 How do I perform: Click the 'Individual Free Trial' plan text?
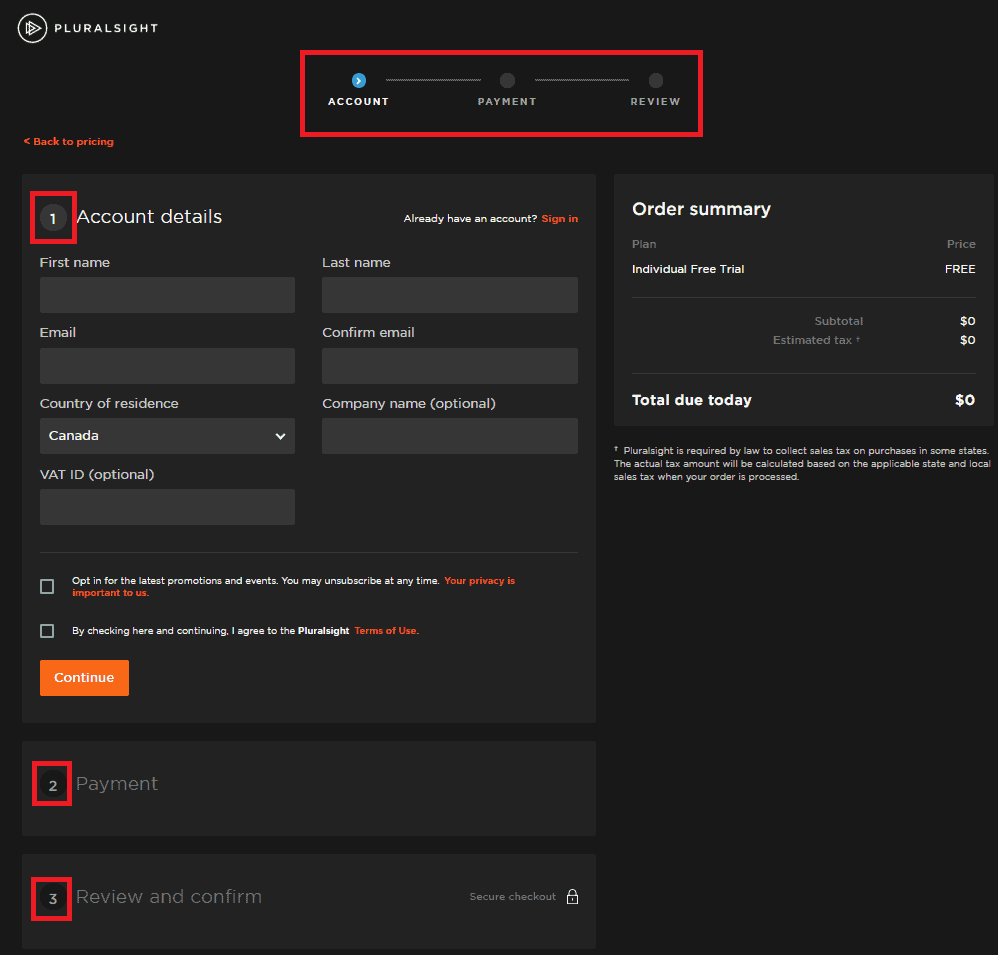[688, 269]
